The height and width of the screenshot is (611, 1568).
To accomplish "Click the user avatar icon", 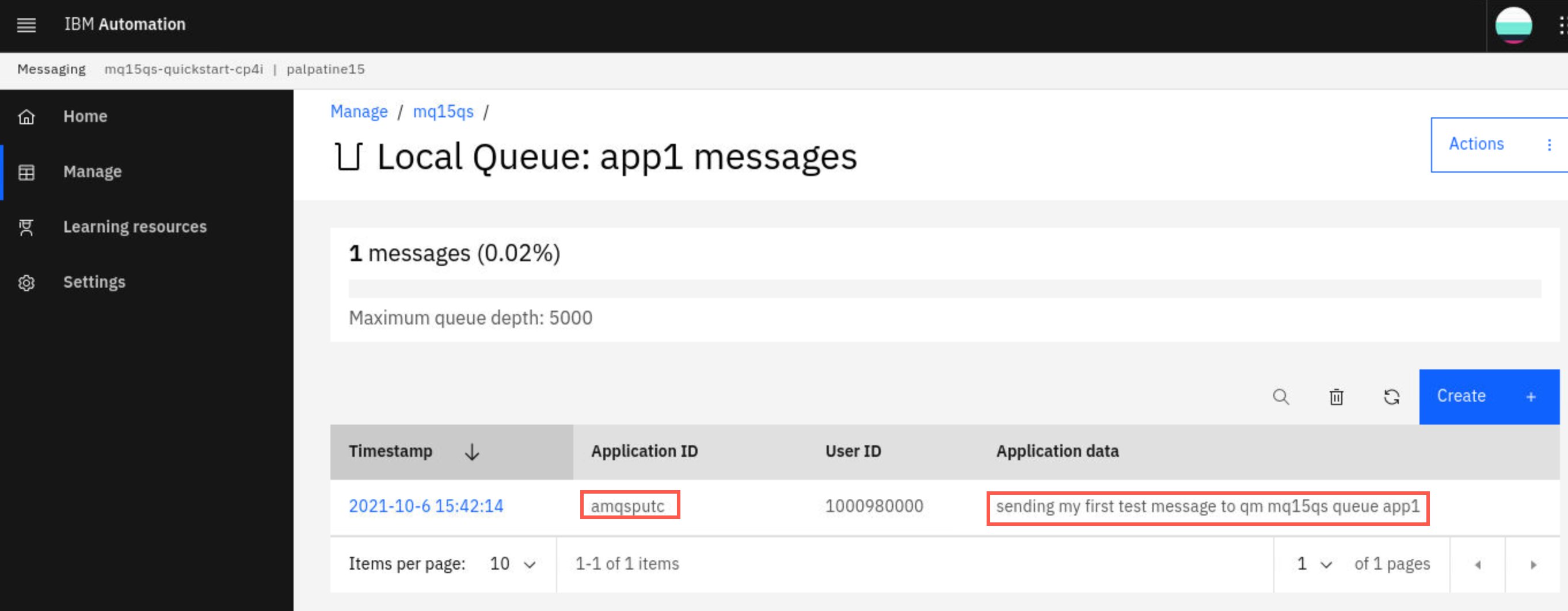I will click(x=1513, y=25).
